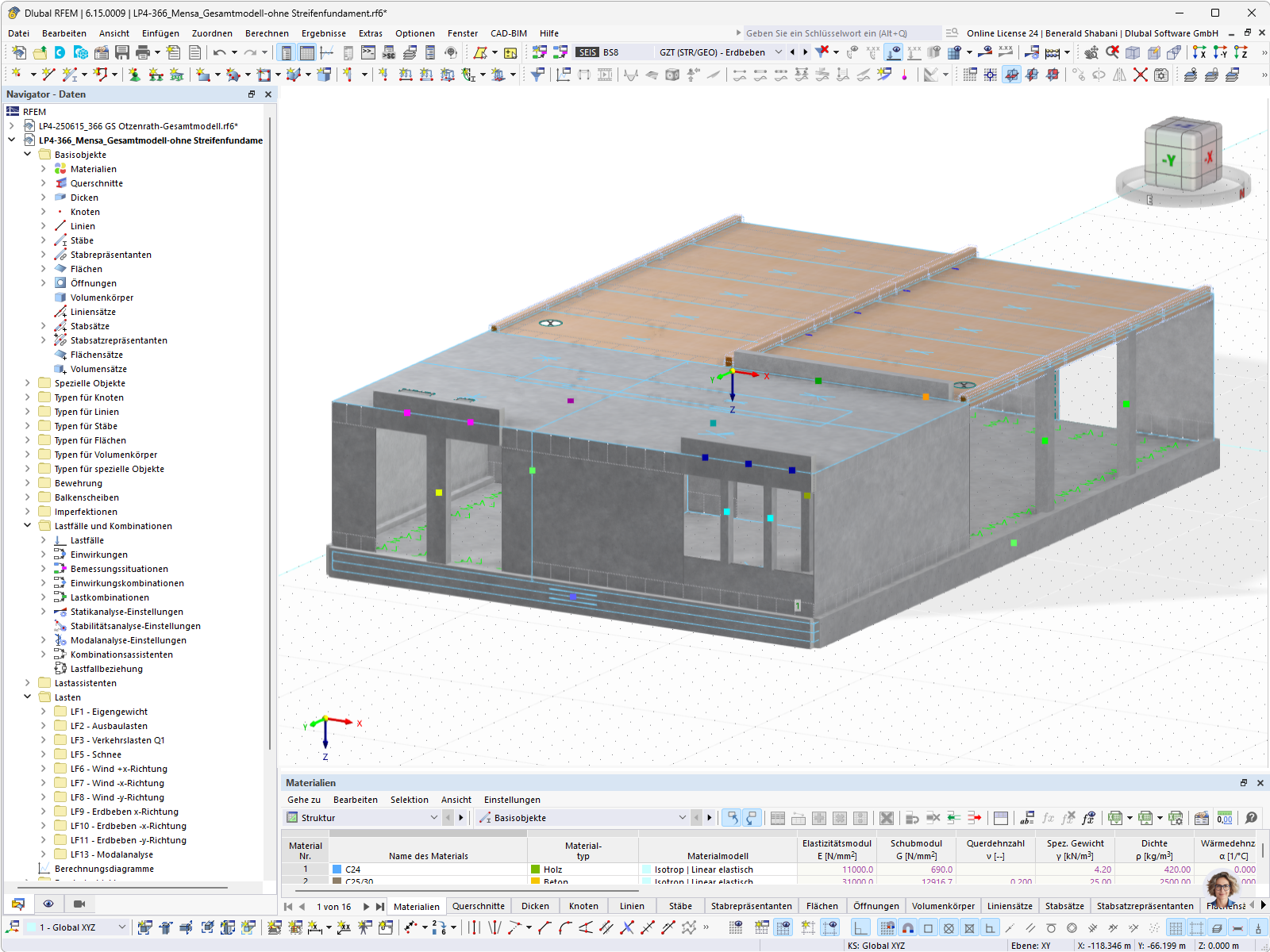Open the Datei menu
Screen dimensions: 1270x952
click(18, 33)
